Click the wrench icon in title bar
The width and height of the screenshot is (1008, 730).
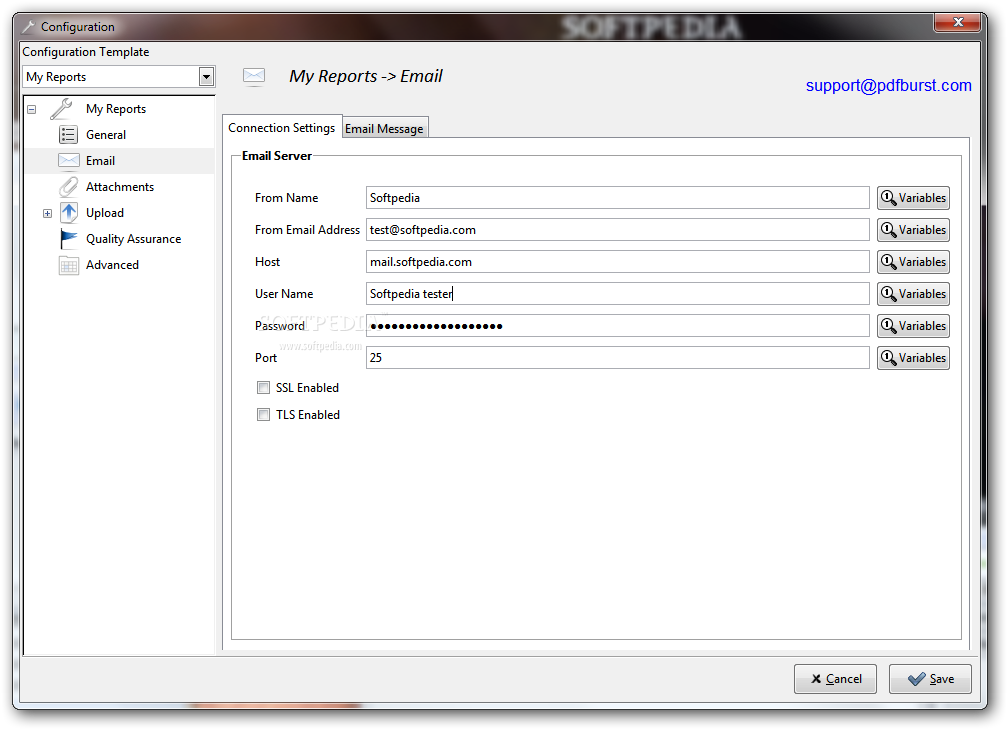pos(28,27)
